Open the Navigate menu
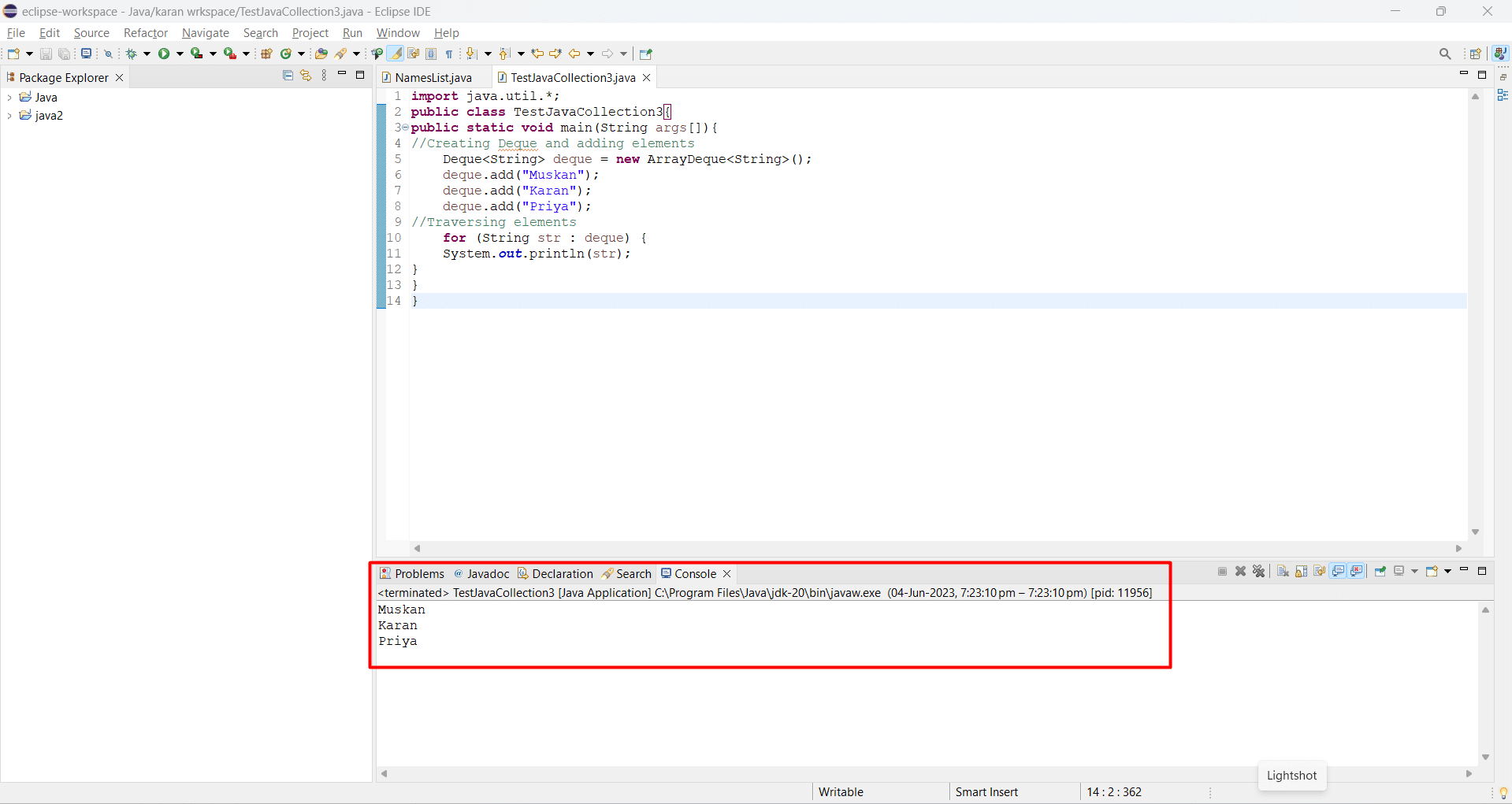 [x=206, y=33]
